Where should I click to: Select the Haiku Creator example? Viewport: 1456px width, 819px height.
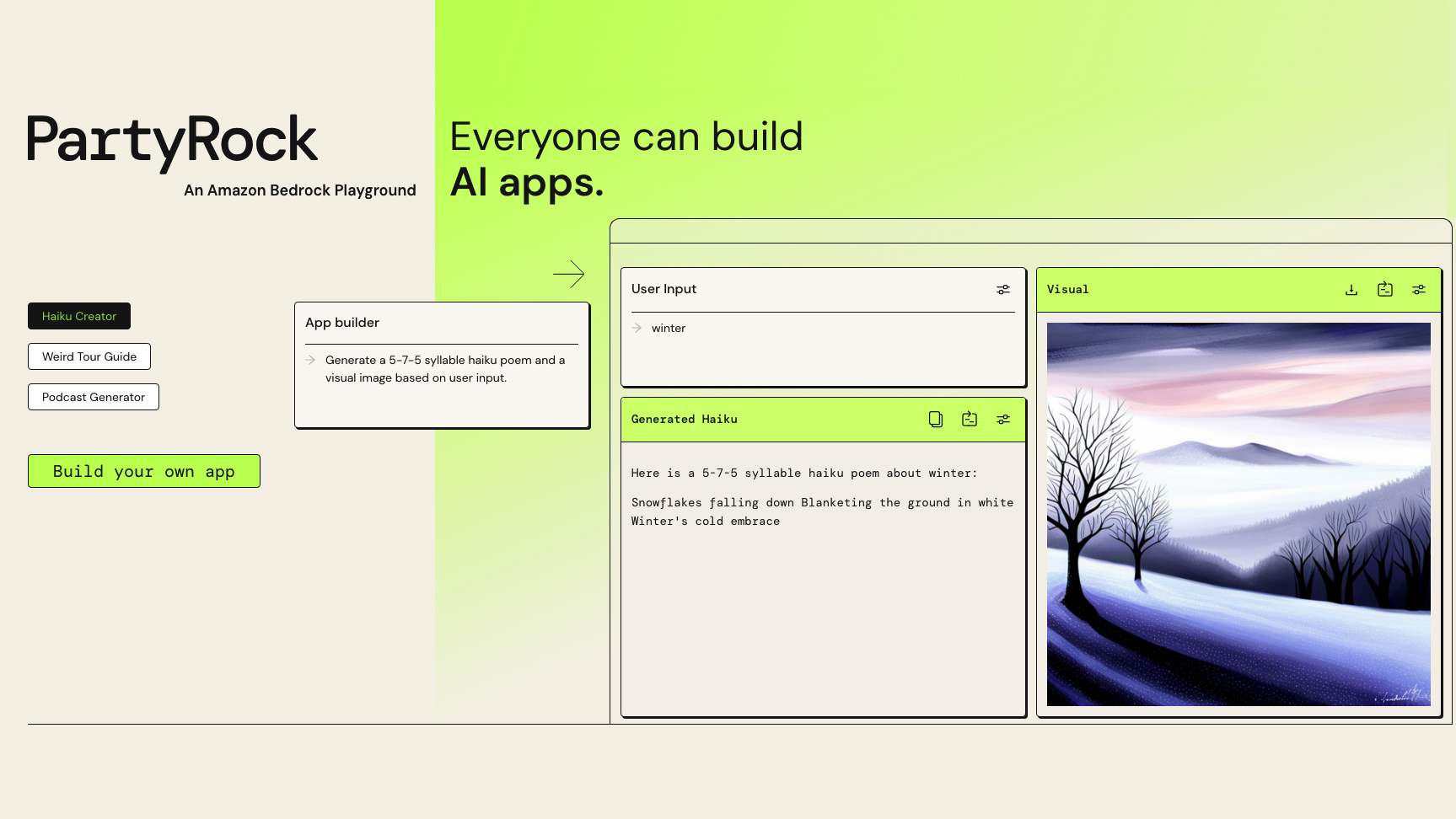tap(79, 316)
